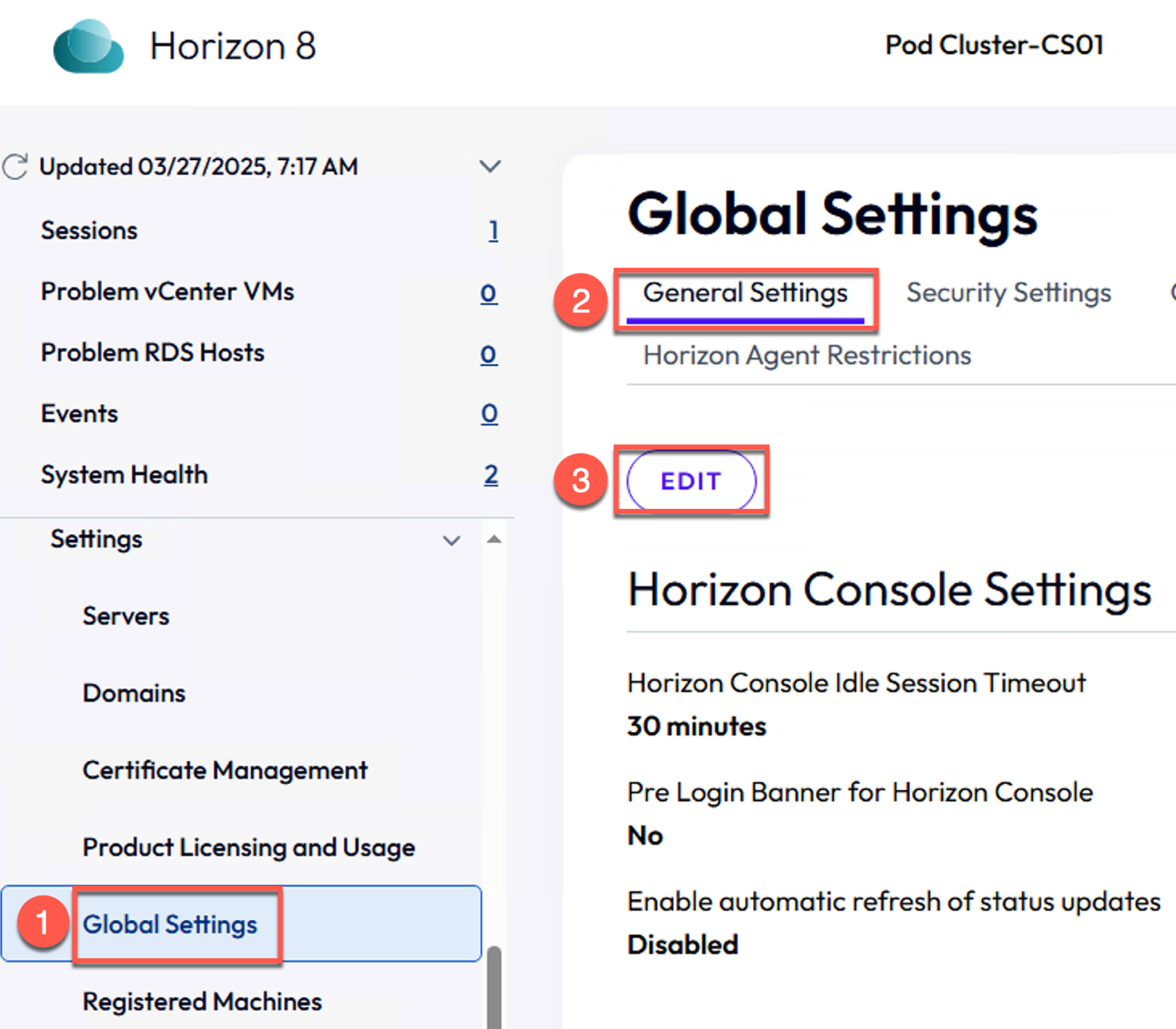Open the System Health count link
Screen dimensions: 1176x1029
491,475
